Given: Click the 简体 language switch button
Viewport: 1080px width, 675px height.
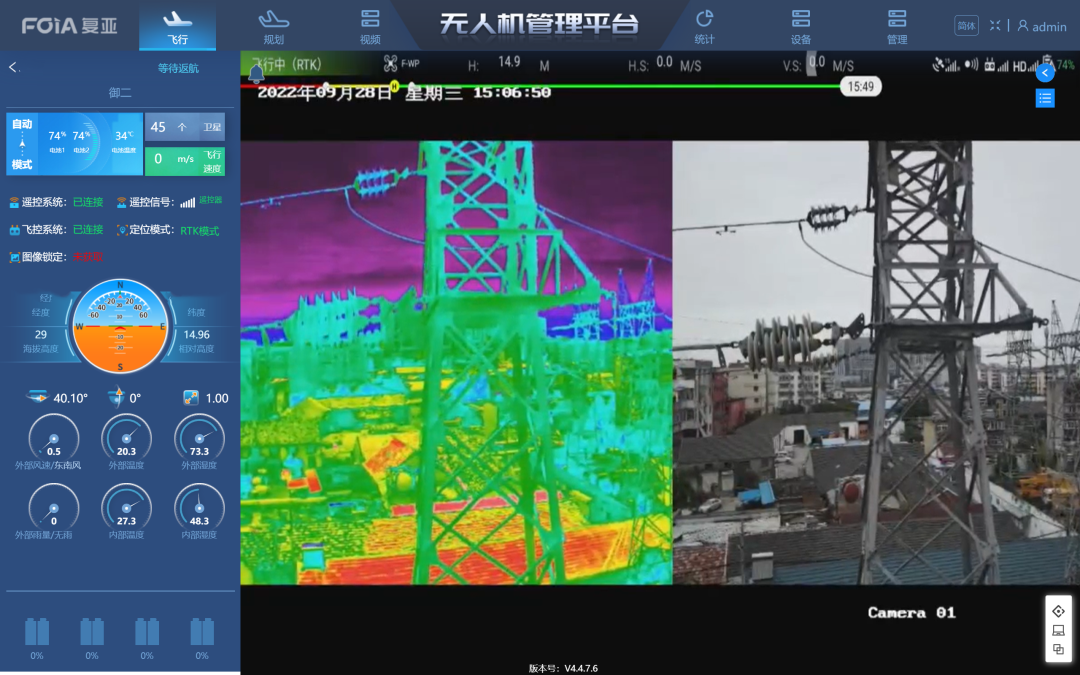Looking at the screenshot, I should point(966,26).
